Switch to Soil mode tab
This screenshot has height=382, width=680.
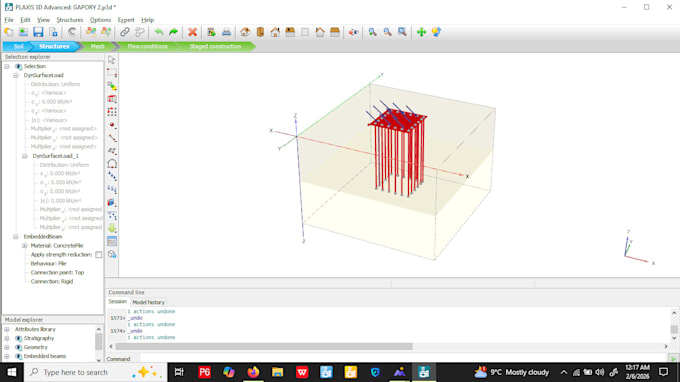18,46
